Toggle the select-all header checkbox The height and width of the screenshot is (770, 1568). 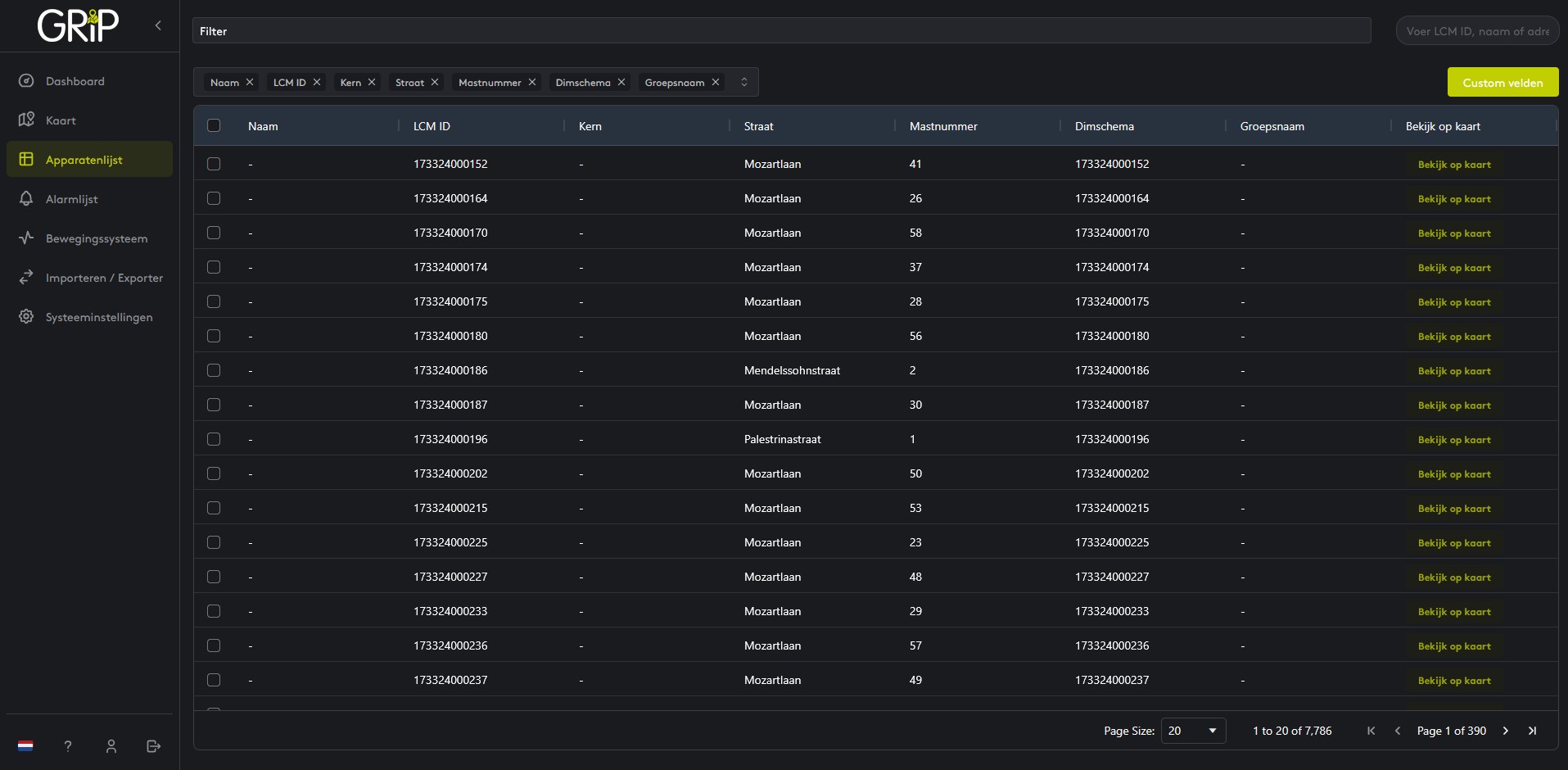[214, 125]
